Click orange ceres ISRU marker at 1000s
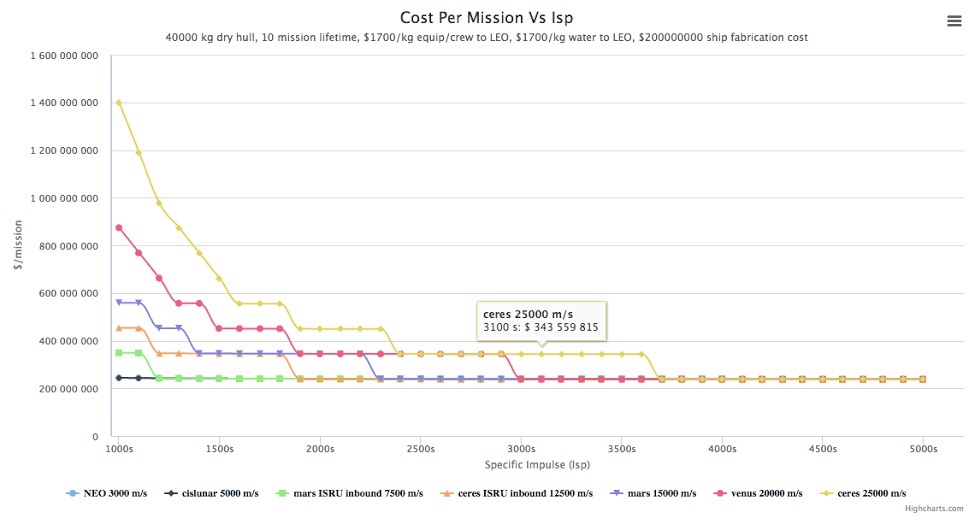The width and height of the screenshot is (969, 524). tap(119, 328)
